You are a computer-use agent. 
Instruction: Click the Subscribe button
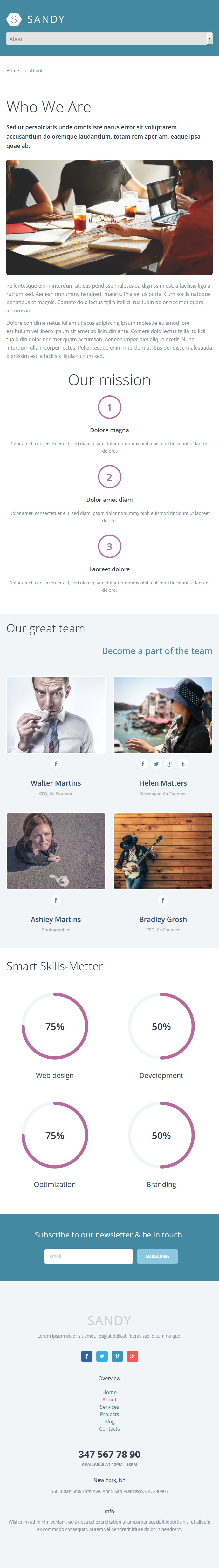coord(158,1256)
